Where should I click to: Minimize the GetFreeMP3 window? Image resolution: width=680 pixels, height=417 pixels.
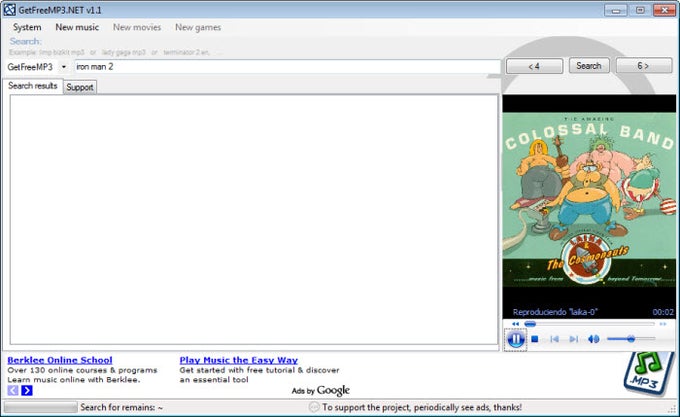(x=616, y=10)
